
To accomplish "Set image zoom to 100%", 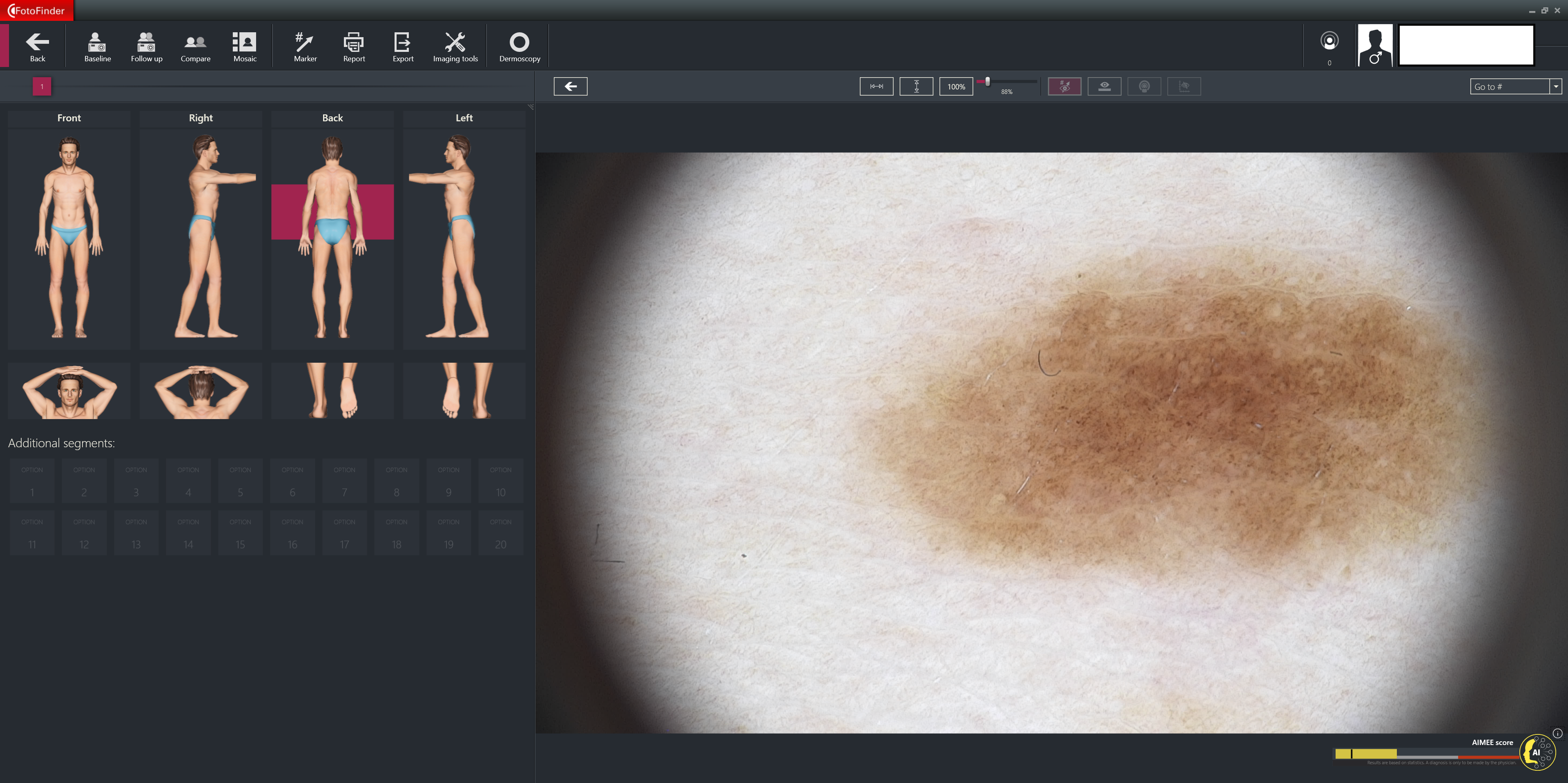I will (956, 87).
